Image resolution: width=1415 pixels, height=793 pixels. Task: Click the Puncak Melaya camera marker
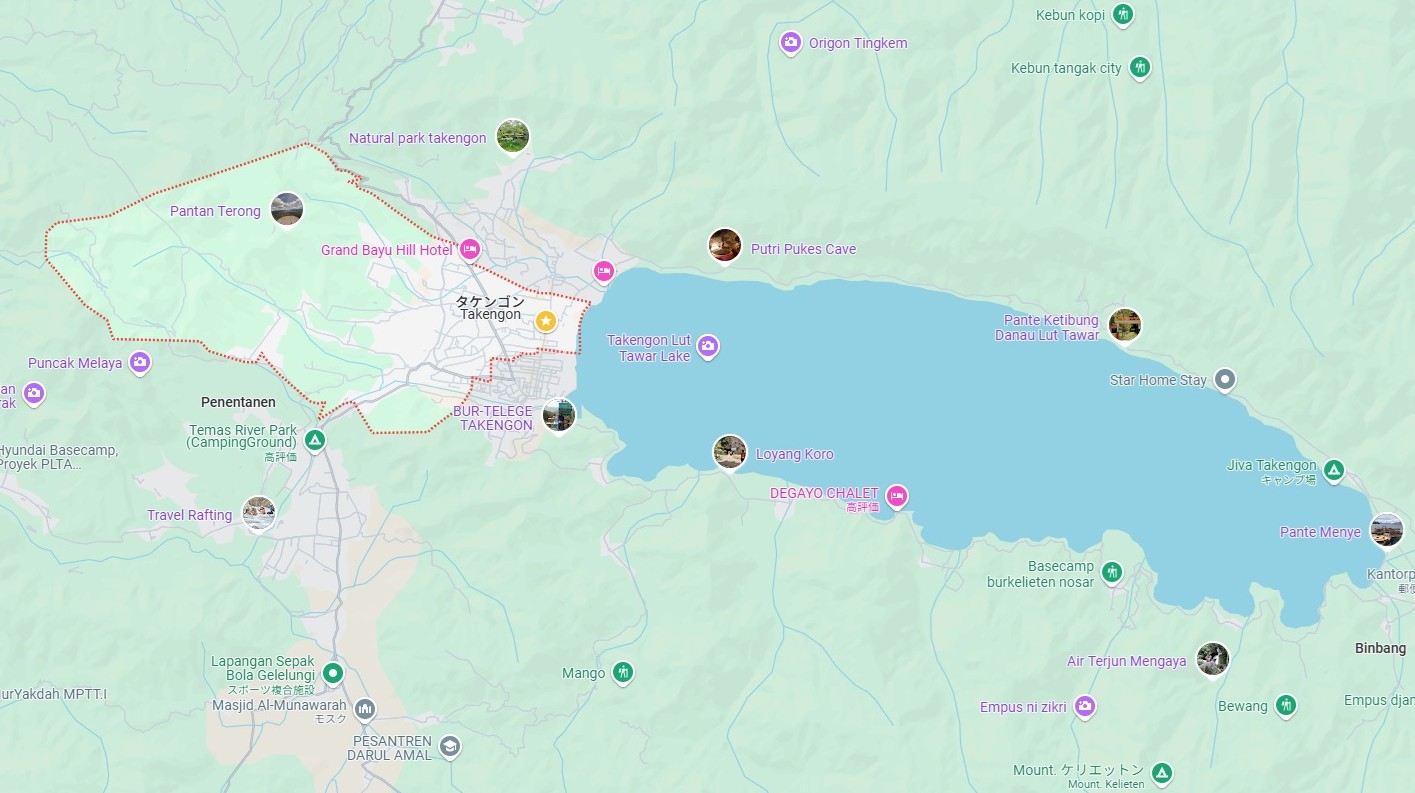140,362
